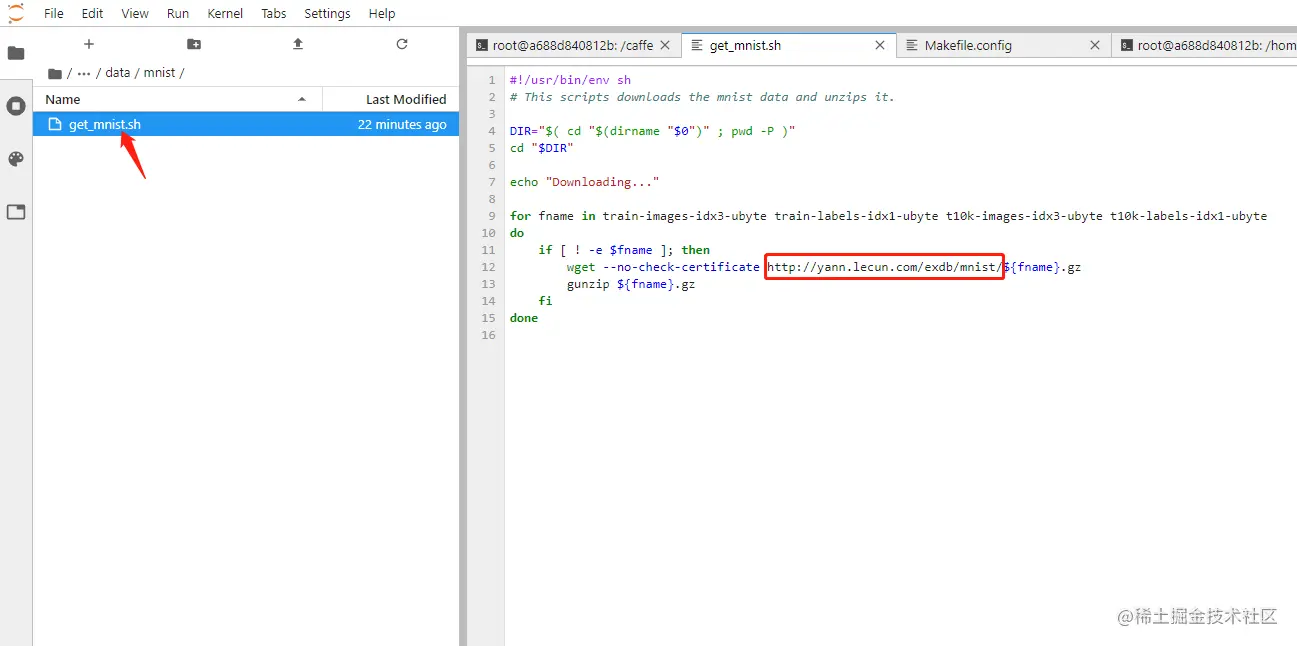Create a new folder with toolbar icon

(x=194, y=44)
